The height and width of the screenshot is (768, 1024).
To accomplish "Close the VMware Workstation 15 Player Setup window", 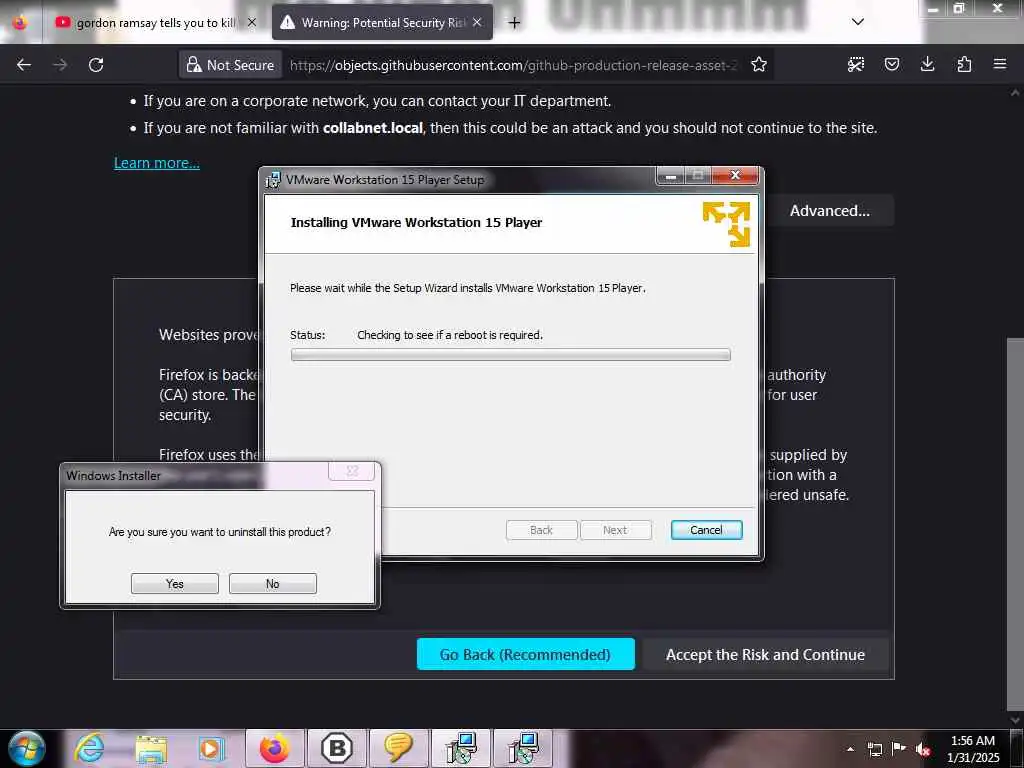I will [x=735, y=175].
